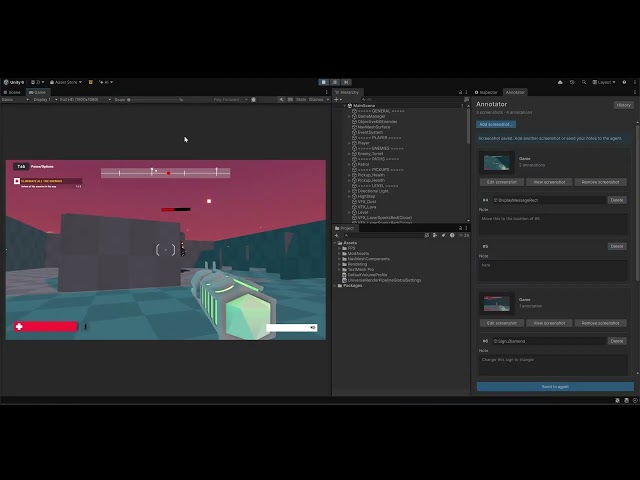Open second Game screenshot thumbnail
Screen dimensions: 640x480
496,303
